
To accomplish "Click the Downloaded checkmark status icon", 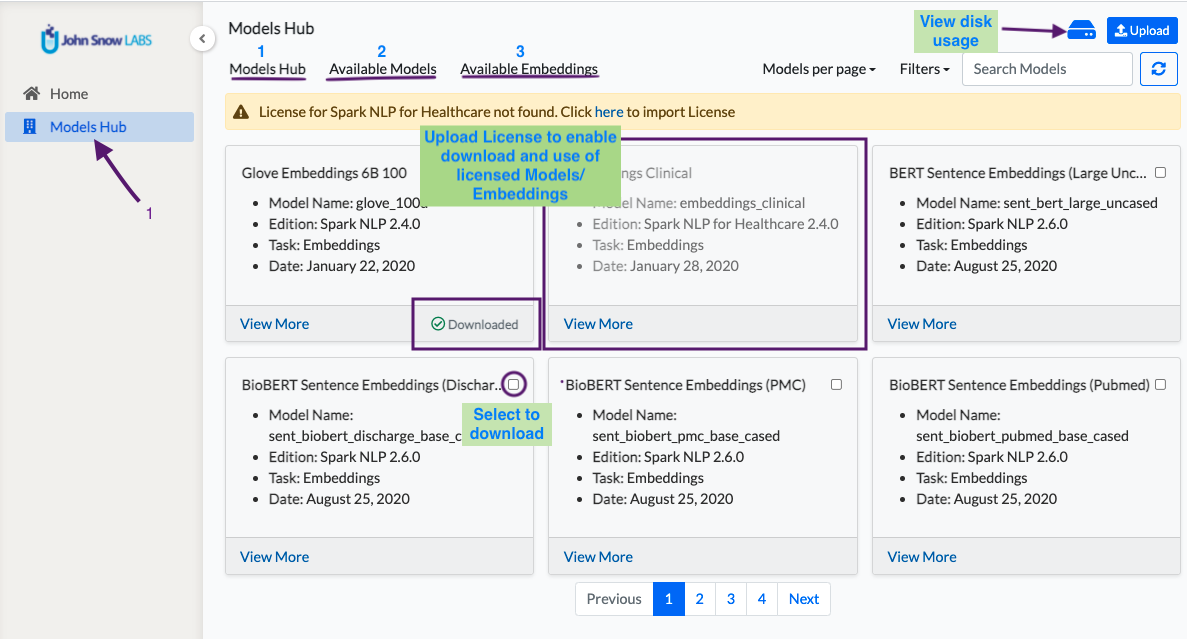I will 438,324.
